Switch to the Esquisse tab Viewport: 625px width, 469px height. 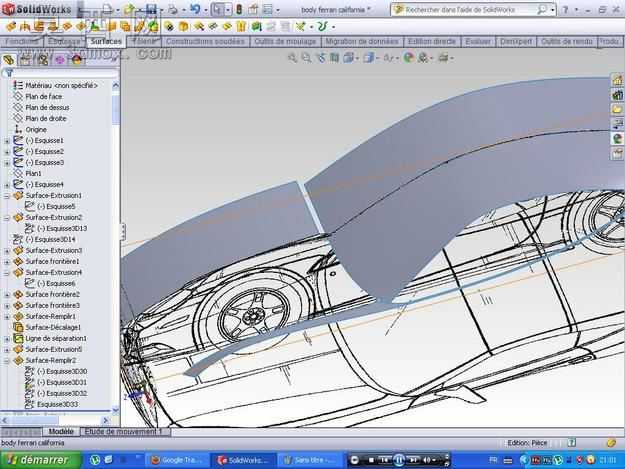(x=64, y=41)
